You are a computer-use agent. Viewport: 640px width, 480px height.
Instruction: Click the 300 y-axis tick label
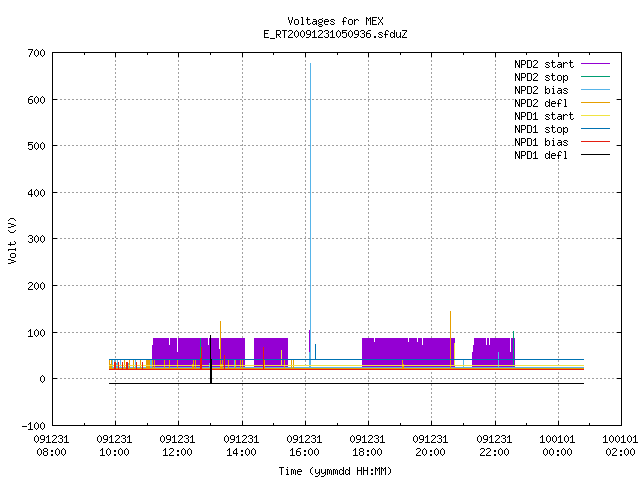click(36, 239)
